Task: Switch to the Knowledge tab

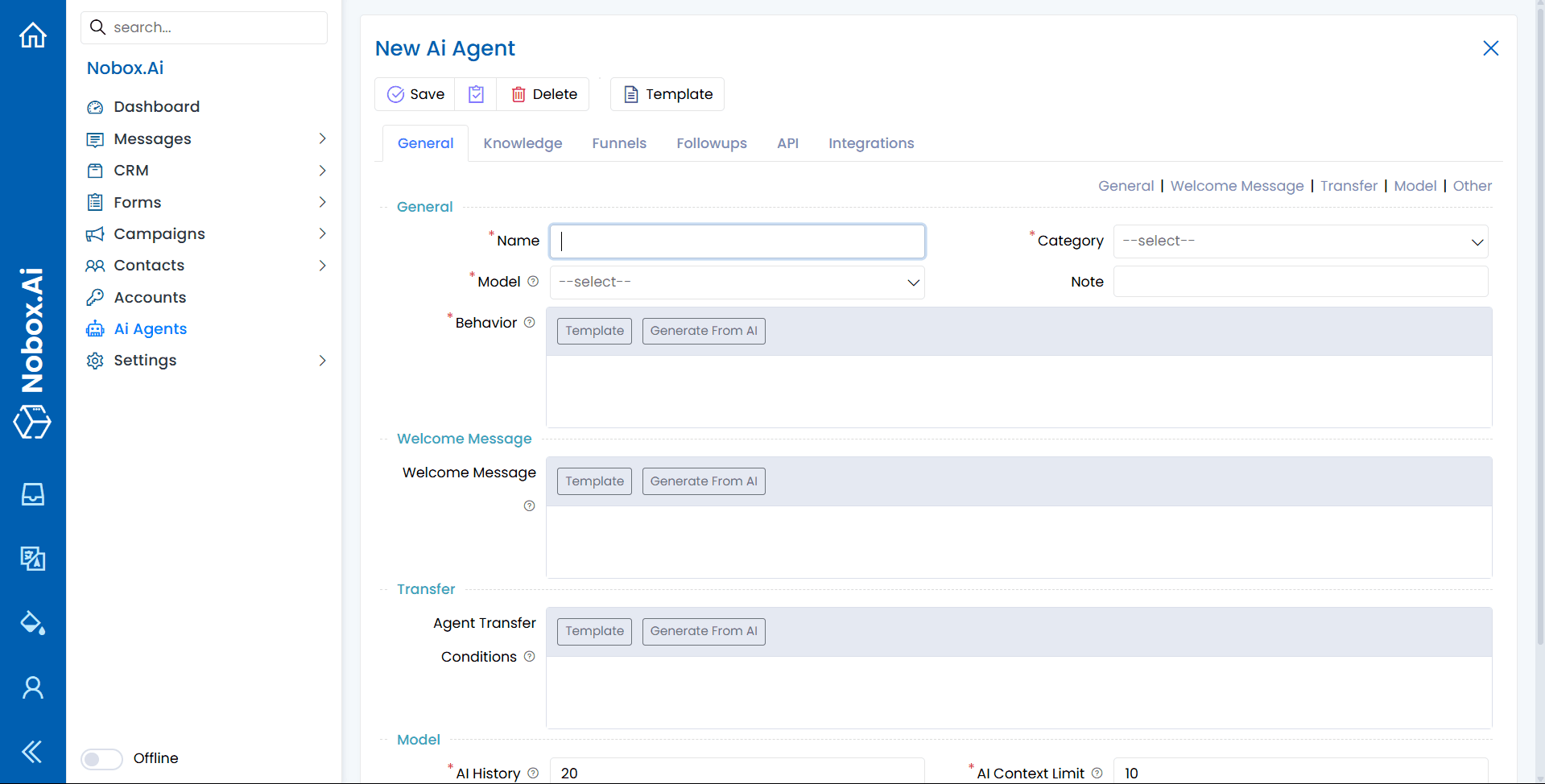Action: pos(523,143)
